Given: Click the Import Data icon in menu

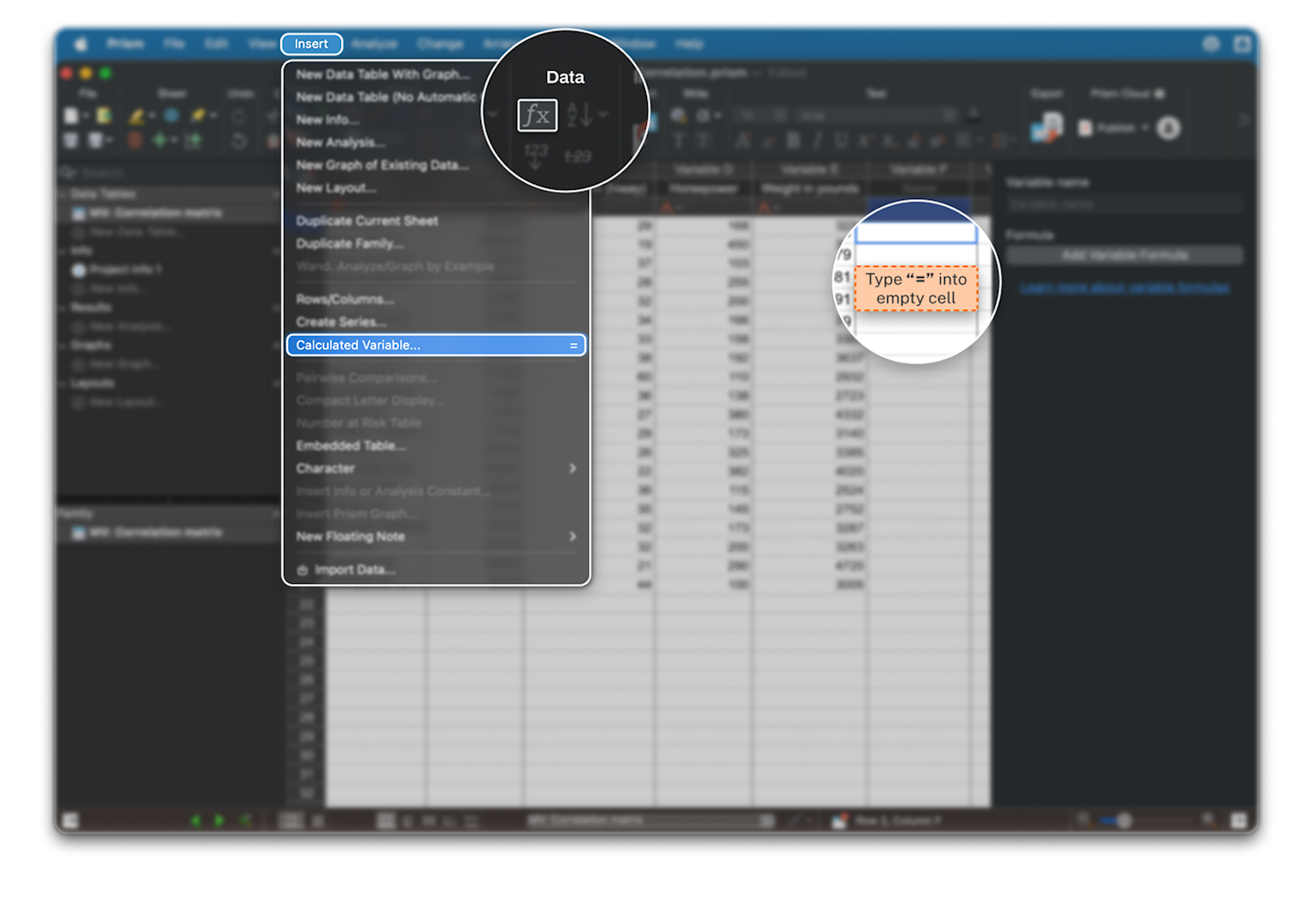Looking at the screenshot, I should tap(302, 570).
